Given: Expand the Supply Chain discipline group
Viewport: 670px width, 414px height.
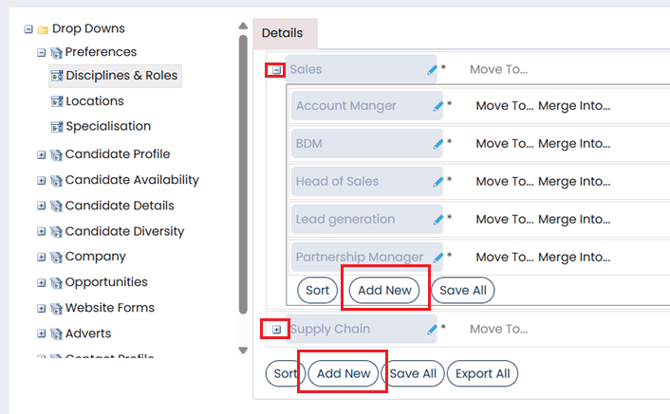Looking at the screenshot, I should pos(276,329).
